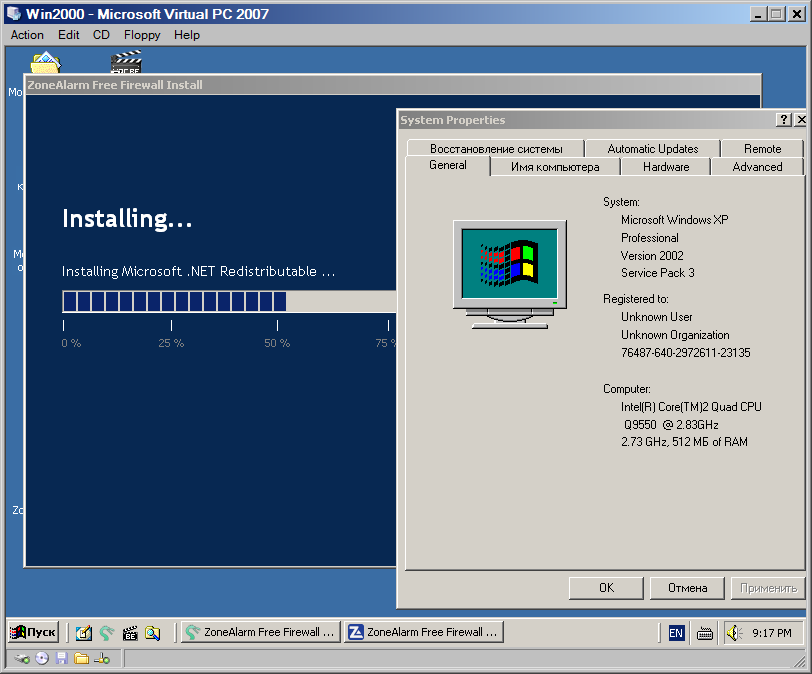Switch to the Automatic Updates tab
812x674 pixels.
[652, 149]
